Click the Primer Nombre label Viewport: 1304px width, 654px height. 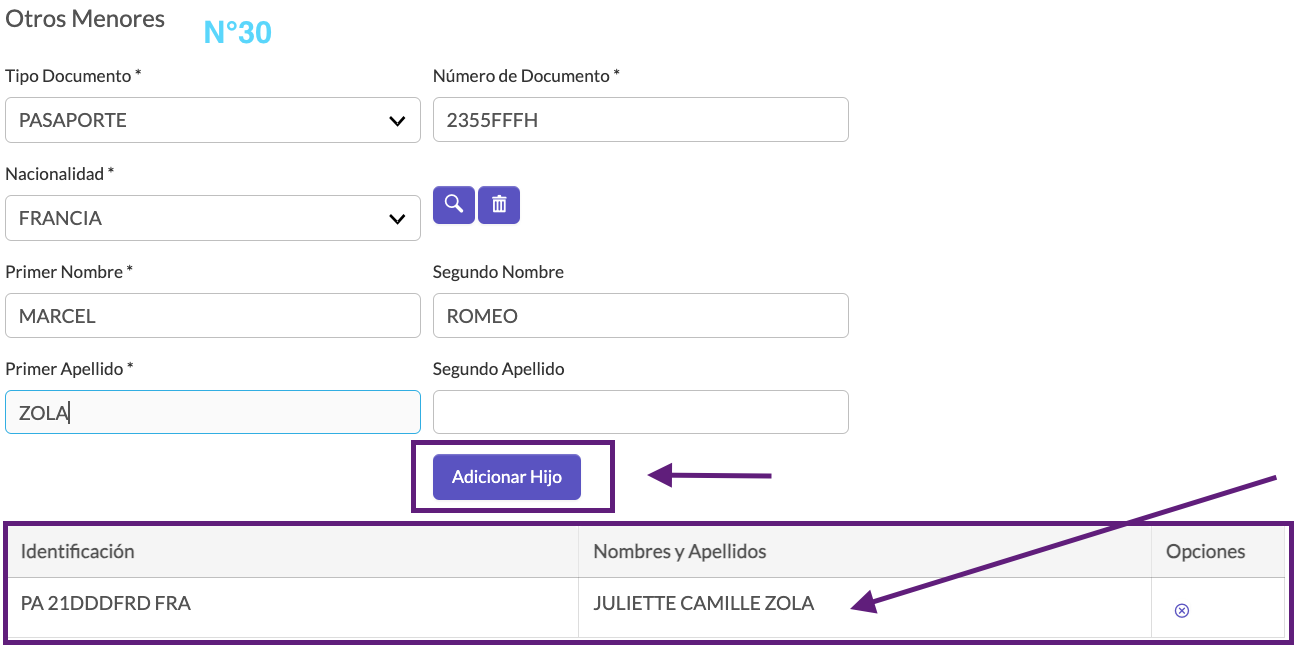pyautogui.click(x=69, y=272)
